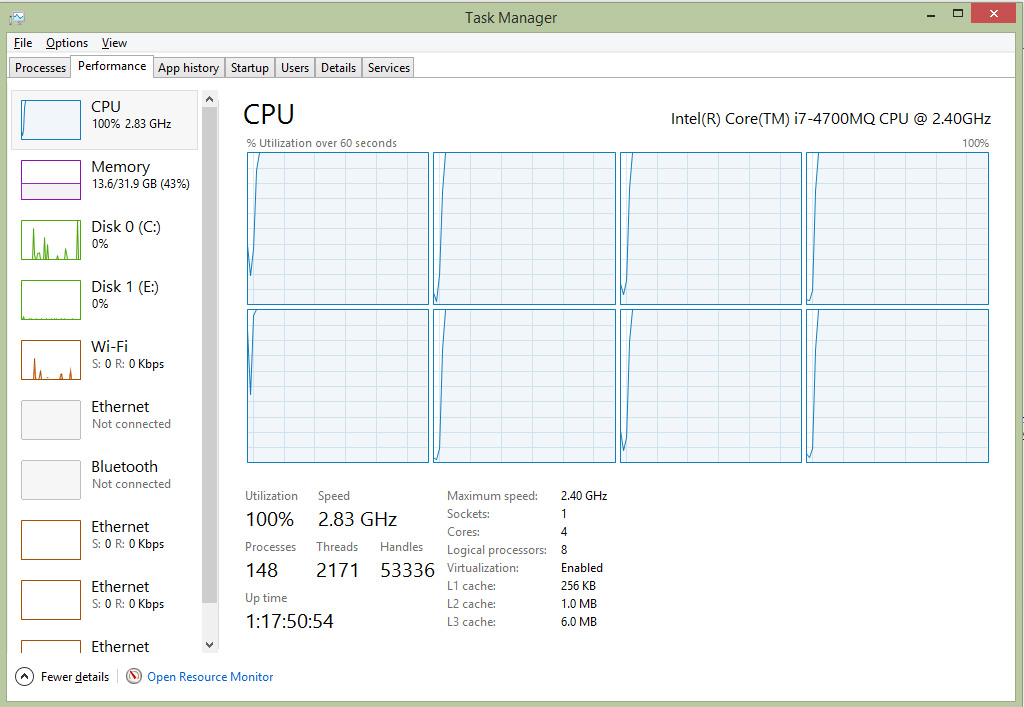Switch to the Processes tab
1024x707 pixels.
click(40, 68)
